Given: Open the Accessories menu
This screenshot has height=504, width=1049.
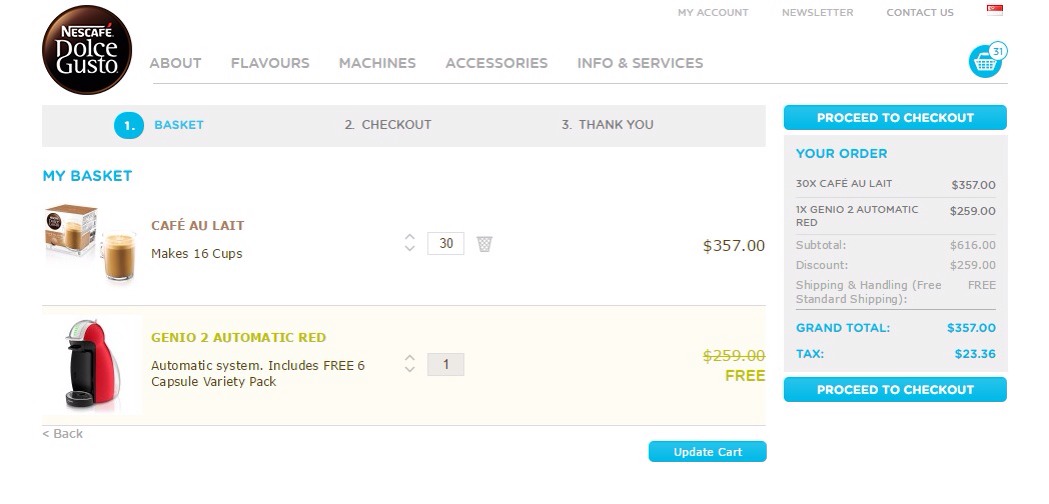Looking at the screenshot, I should click(x=496, y=63).
